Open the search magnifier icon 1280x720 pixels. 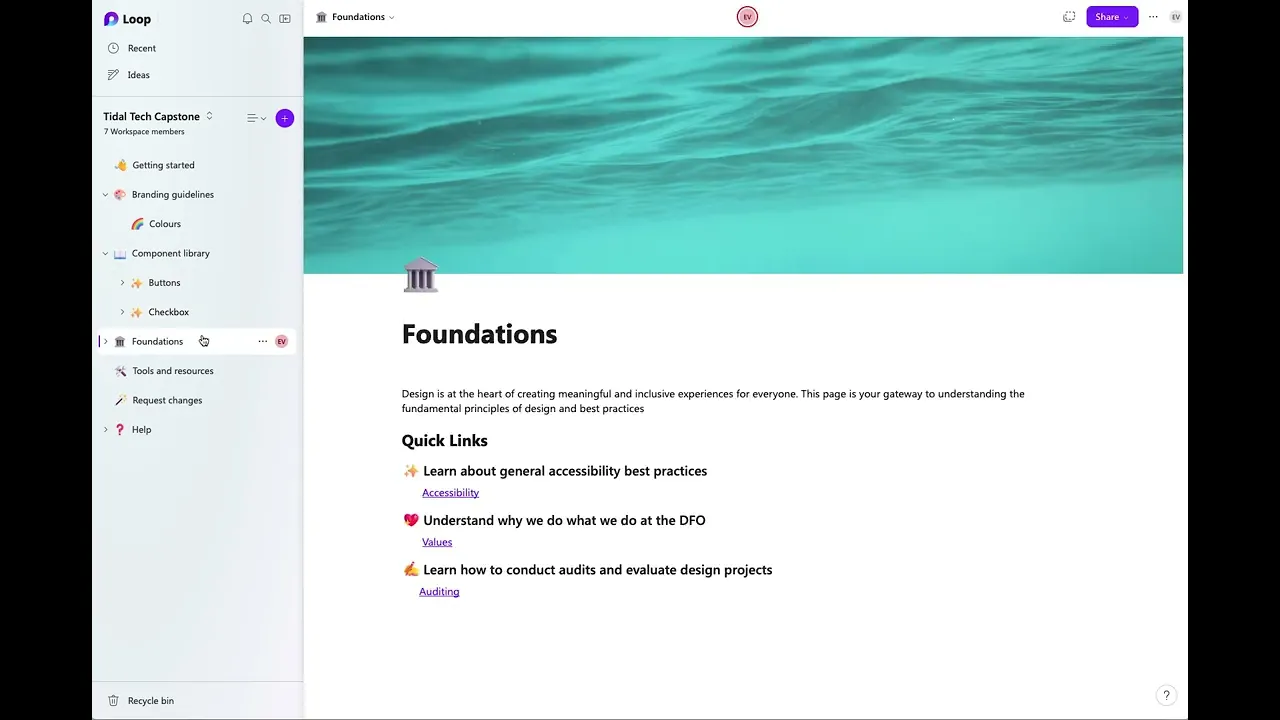[x=266, y=18]
